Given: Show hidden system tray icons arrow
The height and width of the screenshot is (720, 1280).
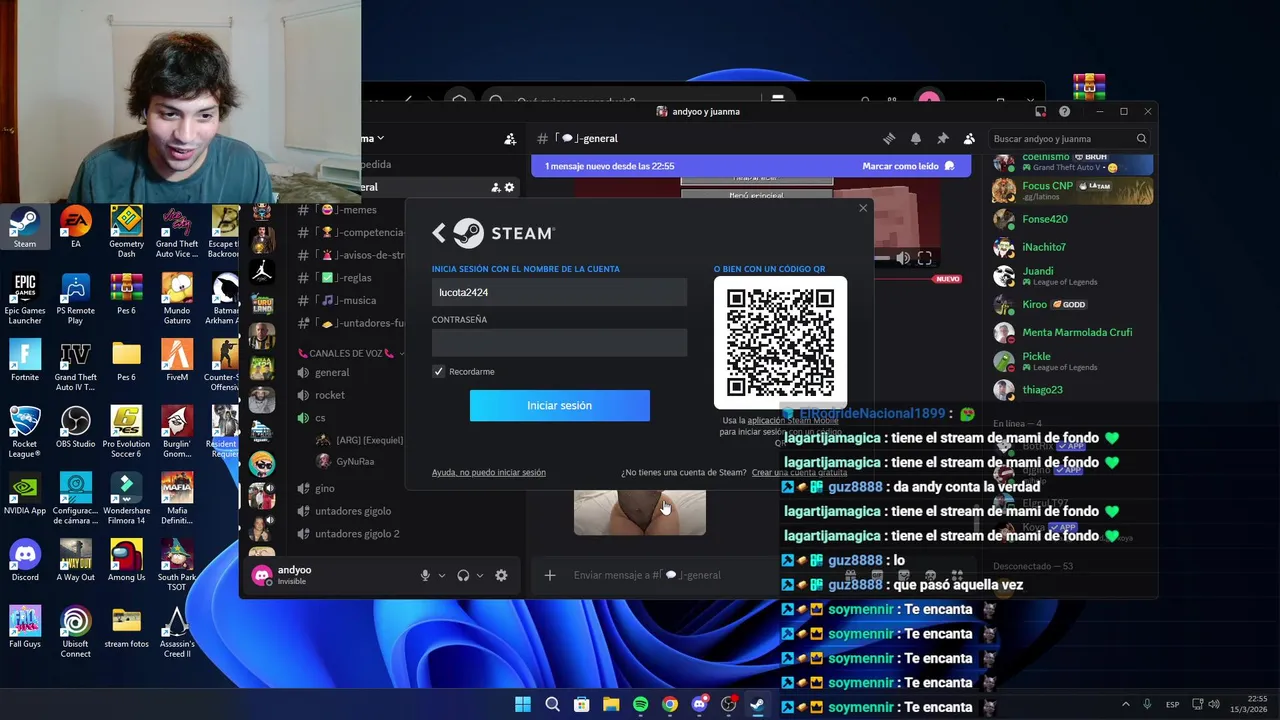Looking at the screenshot, I should (x=1125, y=704).
